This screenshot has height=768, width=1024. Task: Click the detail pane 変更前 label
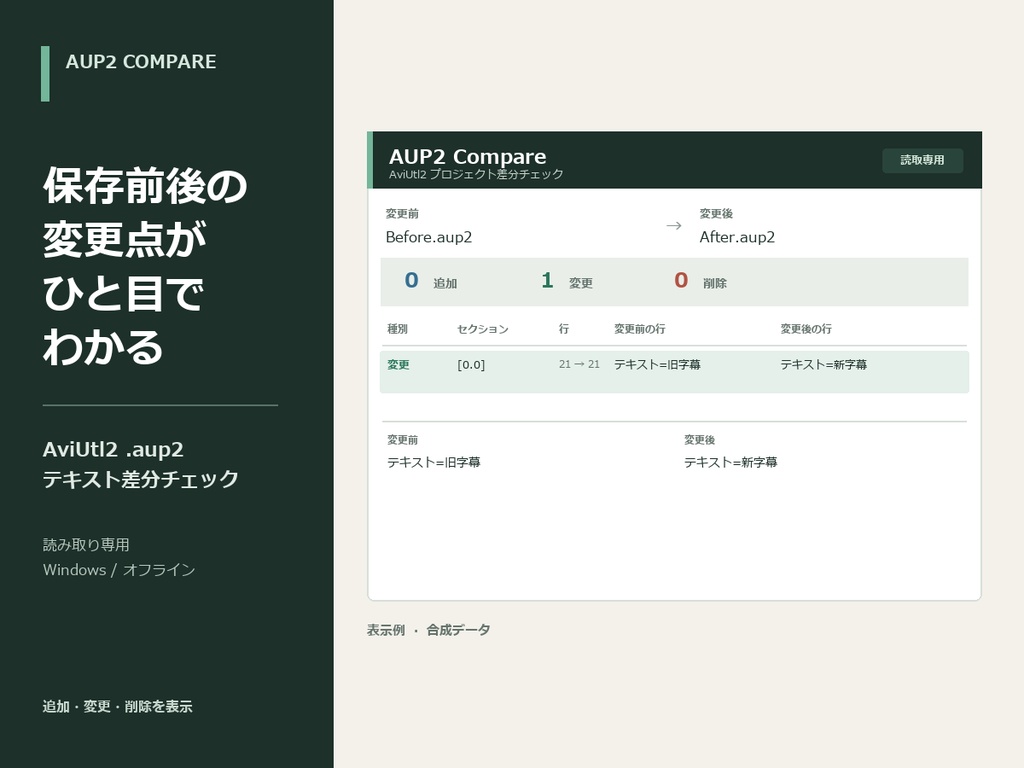pos(402,440)
